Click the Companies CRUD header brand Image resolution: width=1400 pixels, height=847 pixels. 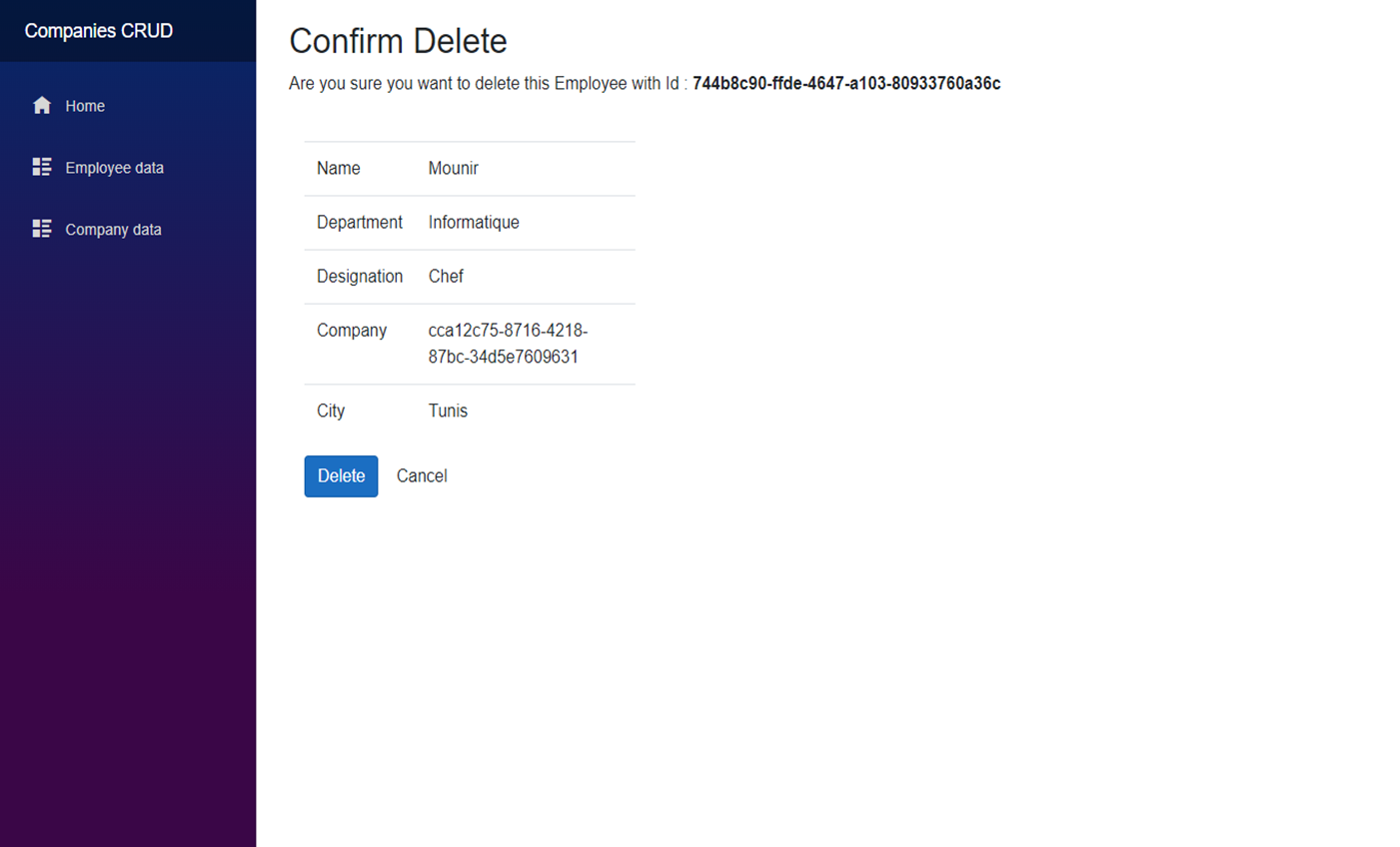point(99,30)
